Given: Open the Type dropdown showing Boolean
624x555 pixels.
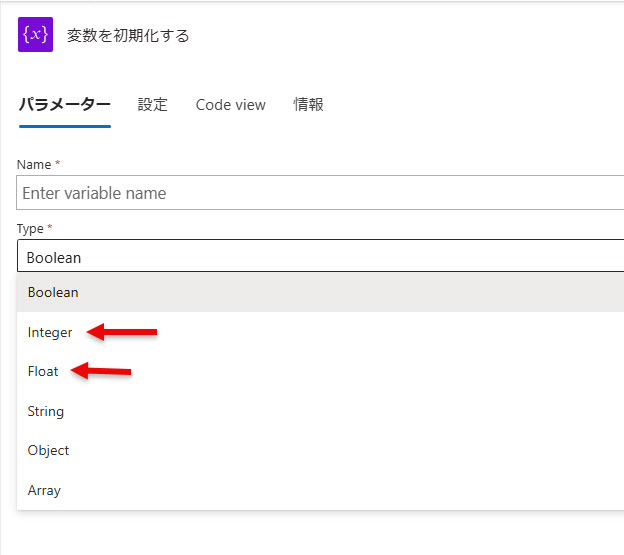Looking at the screenshot, I should tap(320, 256).
